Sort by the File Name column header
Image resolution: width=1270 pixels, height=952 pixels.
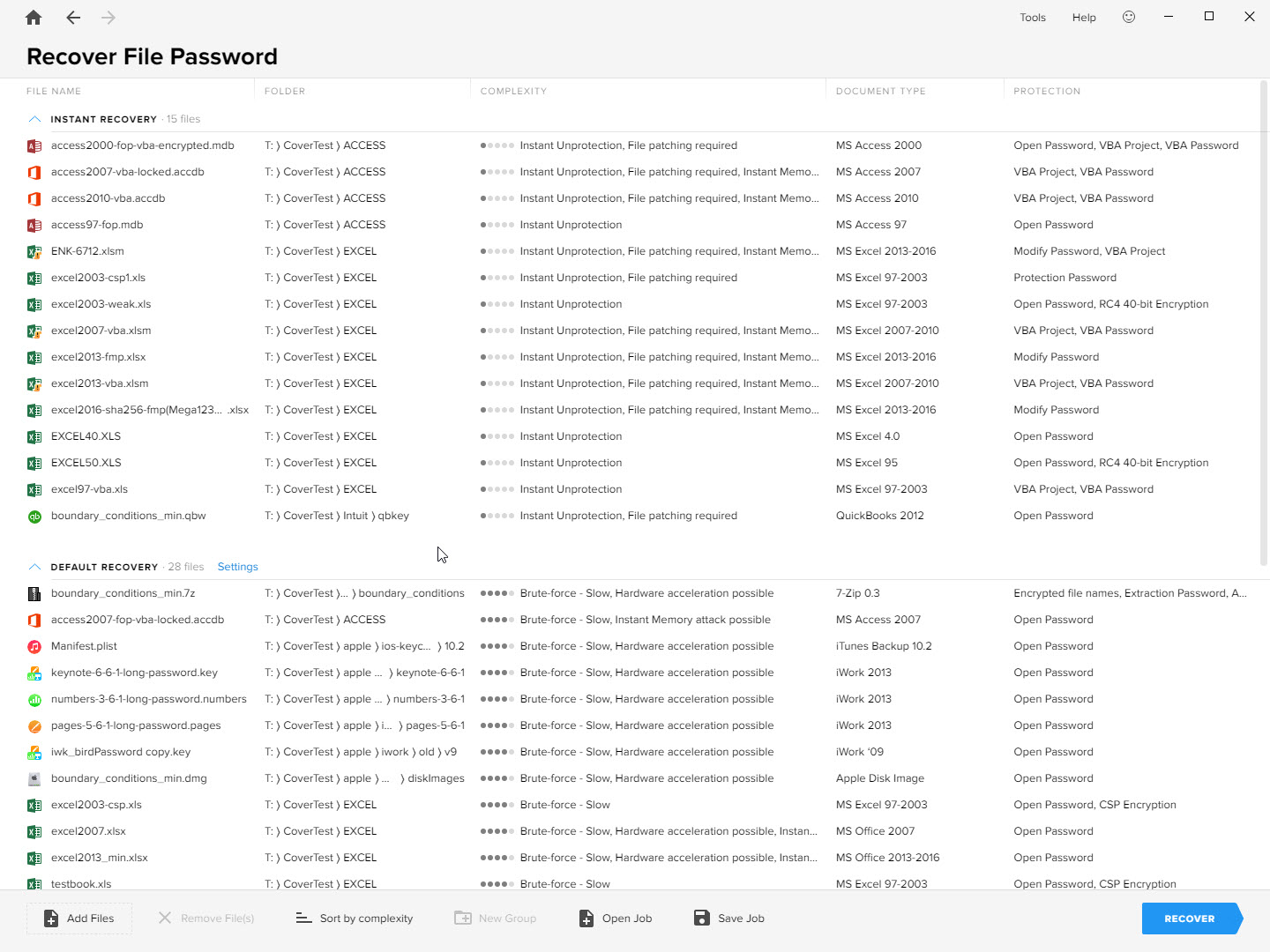pyautogui.click(x=54, y=92)
